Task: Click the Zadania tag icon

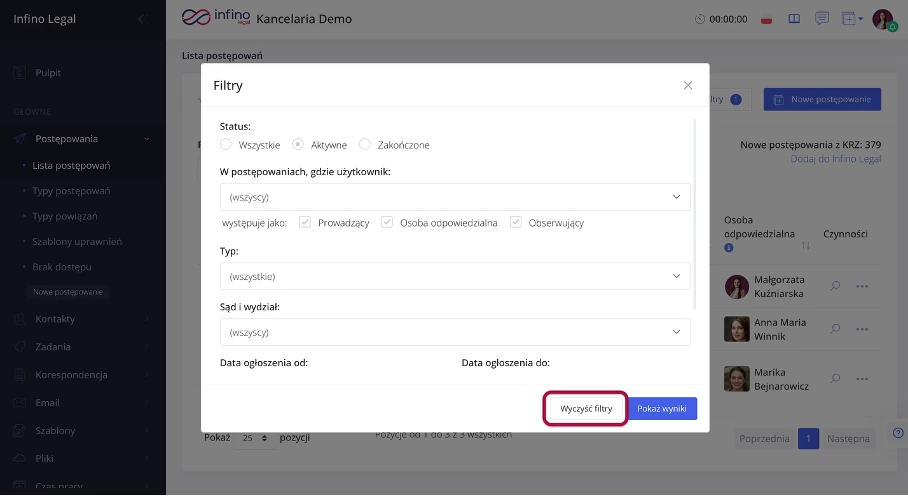Action: point(20,347)
